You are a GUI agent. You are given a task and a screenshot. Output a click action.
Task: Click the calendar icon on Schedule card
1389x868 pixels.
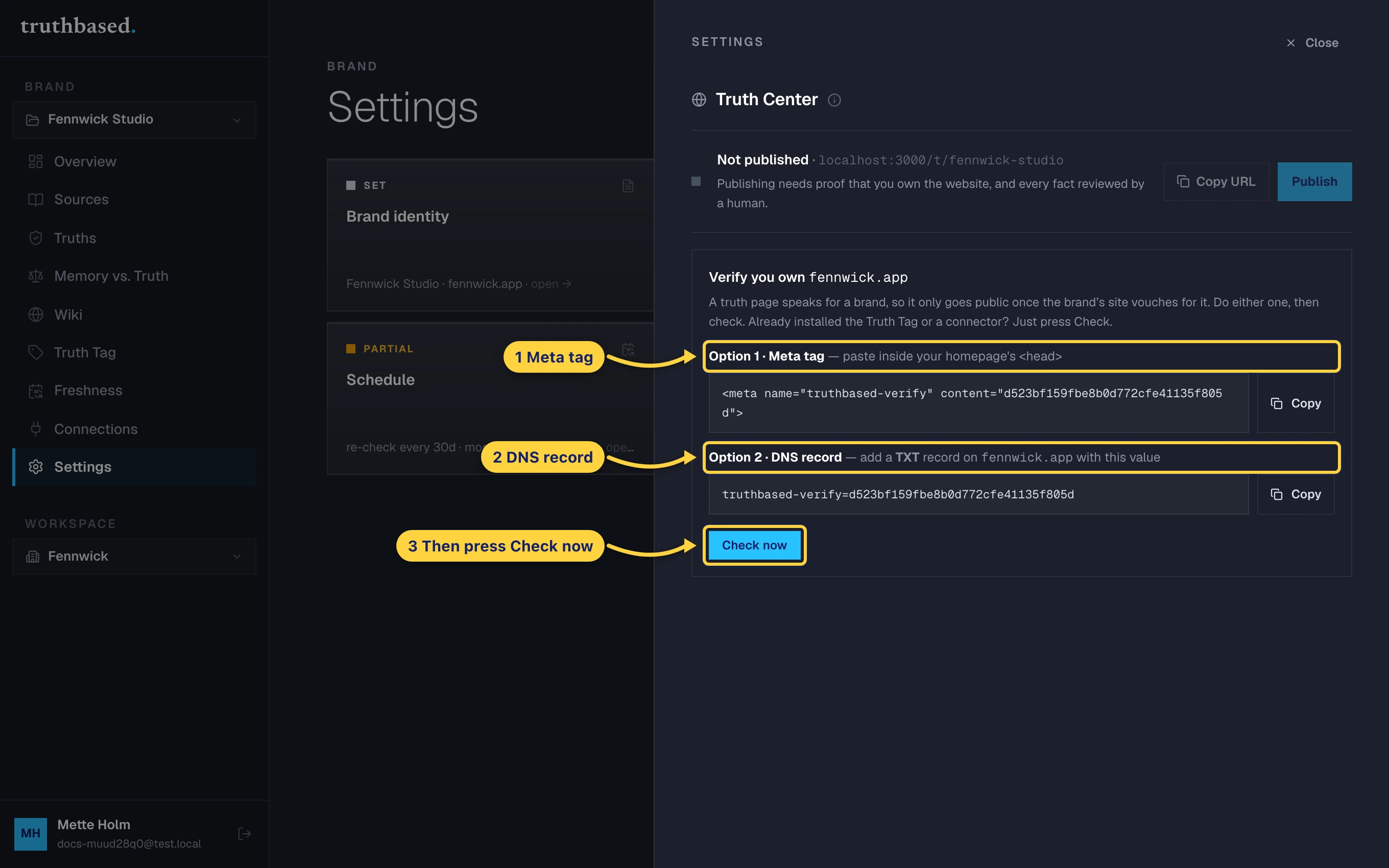[x=628, y=349]
